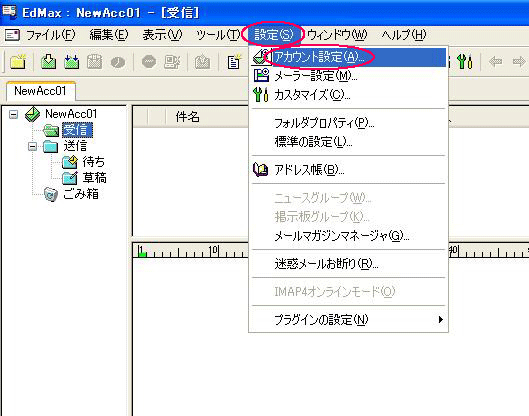Collapse the 送信 folder tree node
The width and height of the screenshot is (529, 416).
click(32, 146)
